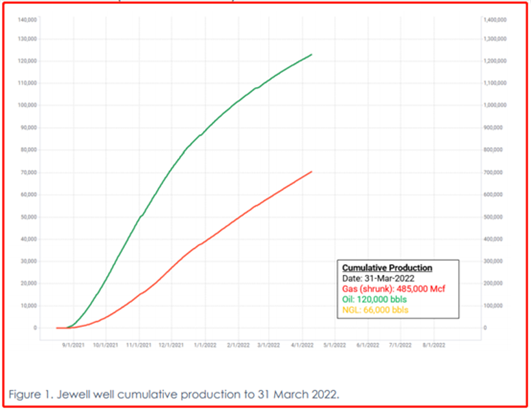Click the right axis value 1,100,000
The height and width of the screenshot is (410, 531).
[495, 83]
